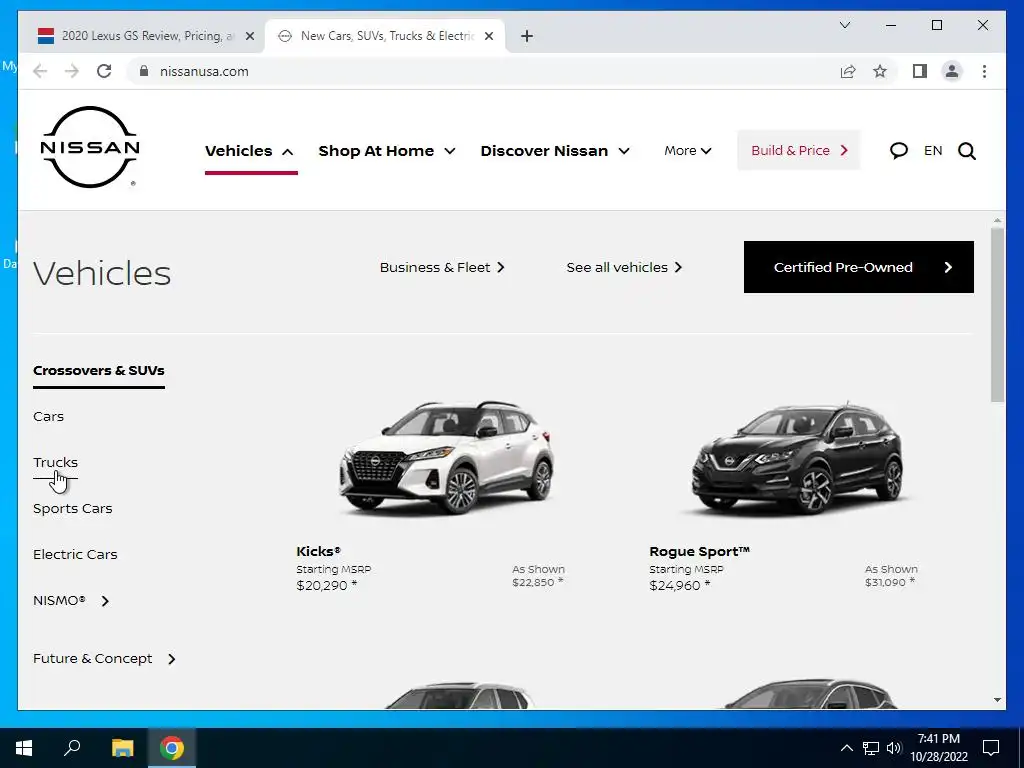Click the browser forward arrow

pos(72,71)
